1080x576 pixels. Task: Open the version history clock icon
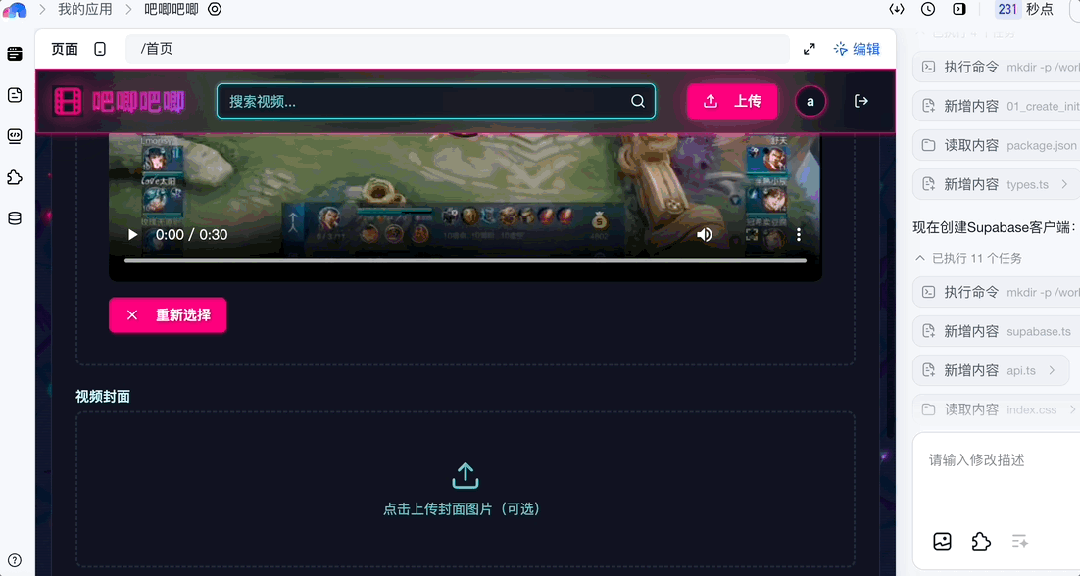pyautogui.click(x=926, y=9)
